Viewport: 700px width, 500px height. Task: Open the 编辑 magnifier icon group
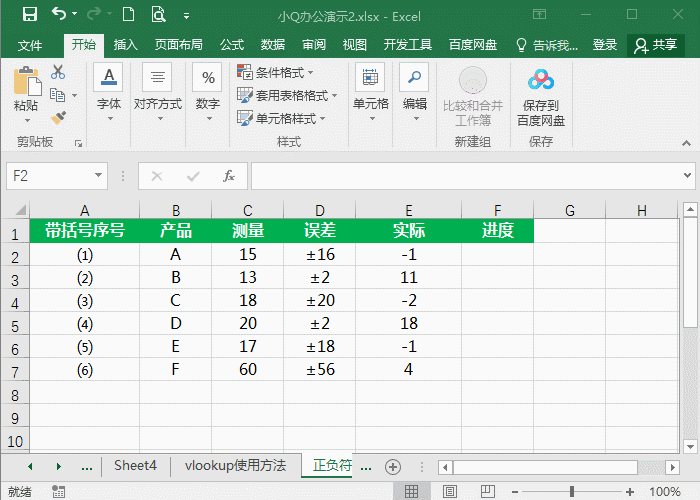[x=414, y=93]
